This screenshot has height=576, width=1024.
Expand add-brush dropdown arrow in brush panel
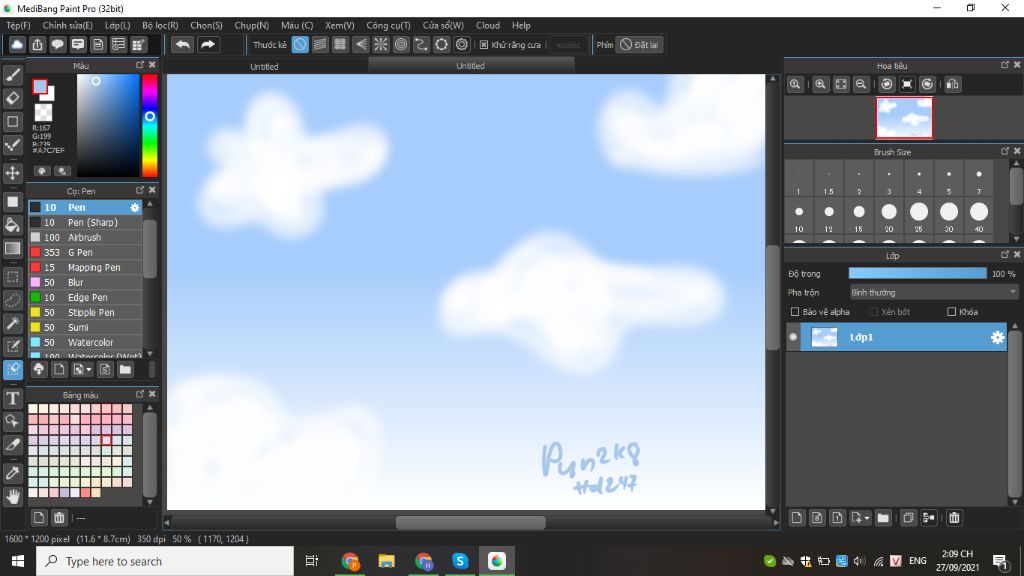tap(88, 370)
